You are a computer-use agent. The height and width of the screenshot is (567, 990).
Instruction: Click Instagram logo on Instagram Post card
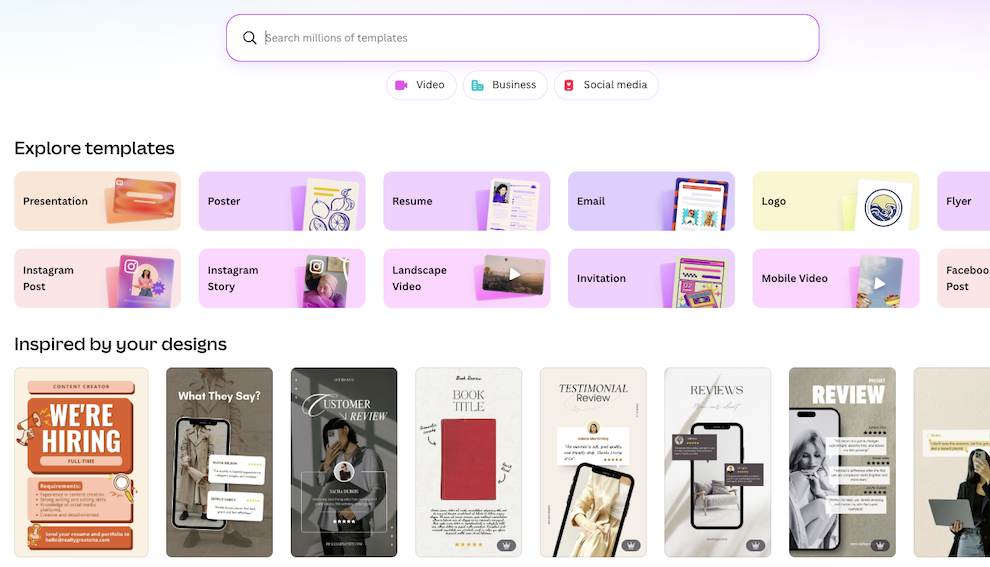[x=131, y=266]
